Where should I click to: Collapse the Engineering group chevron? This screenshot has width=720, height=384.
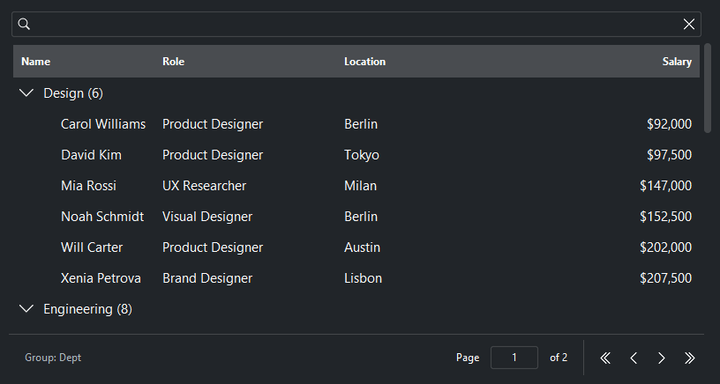tap(27, 309)
